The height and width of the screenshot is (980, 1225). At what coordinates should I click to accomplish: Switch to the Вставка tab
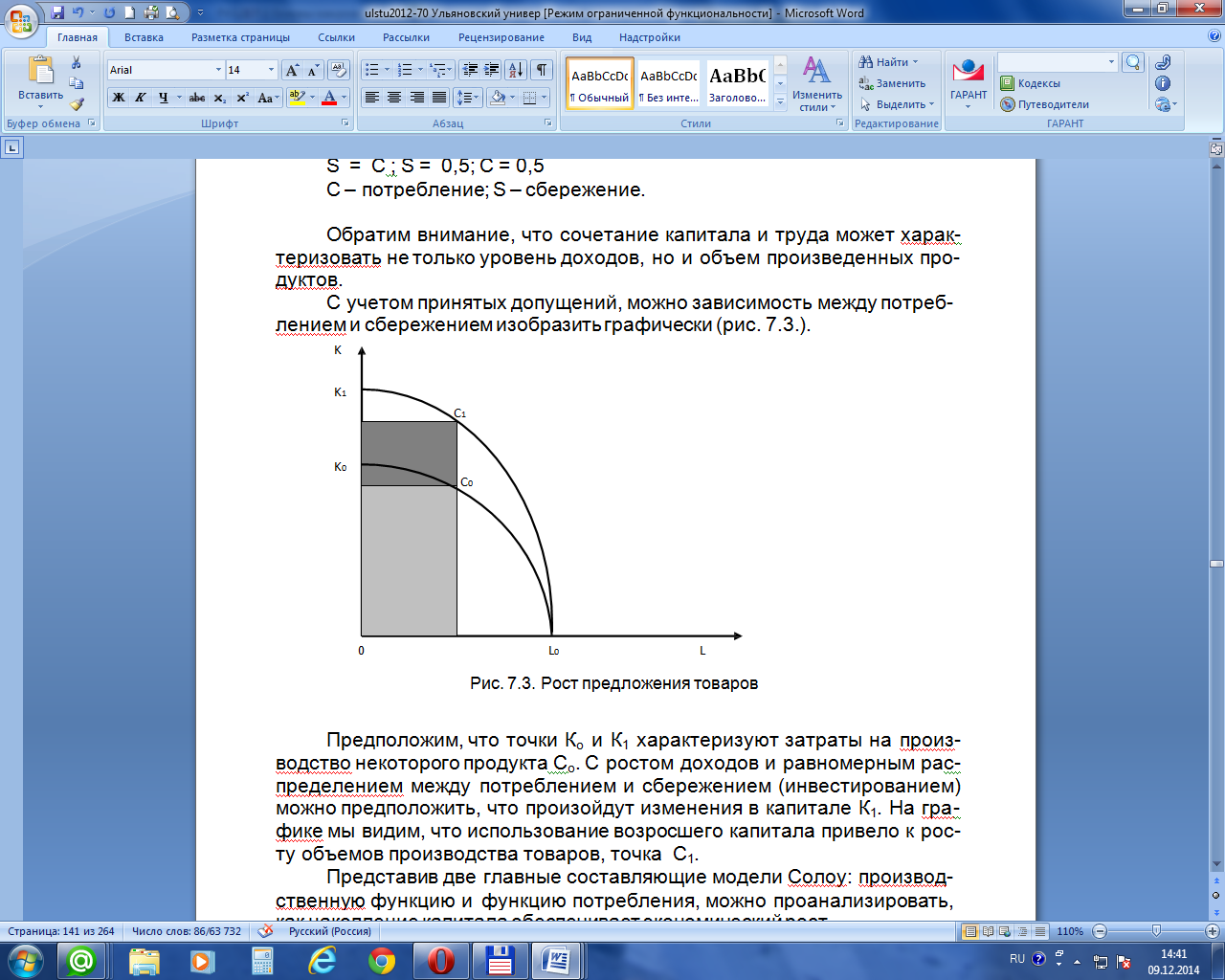[144, 37]
